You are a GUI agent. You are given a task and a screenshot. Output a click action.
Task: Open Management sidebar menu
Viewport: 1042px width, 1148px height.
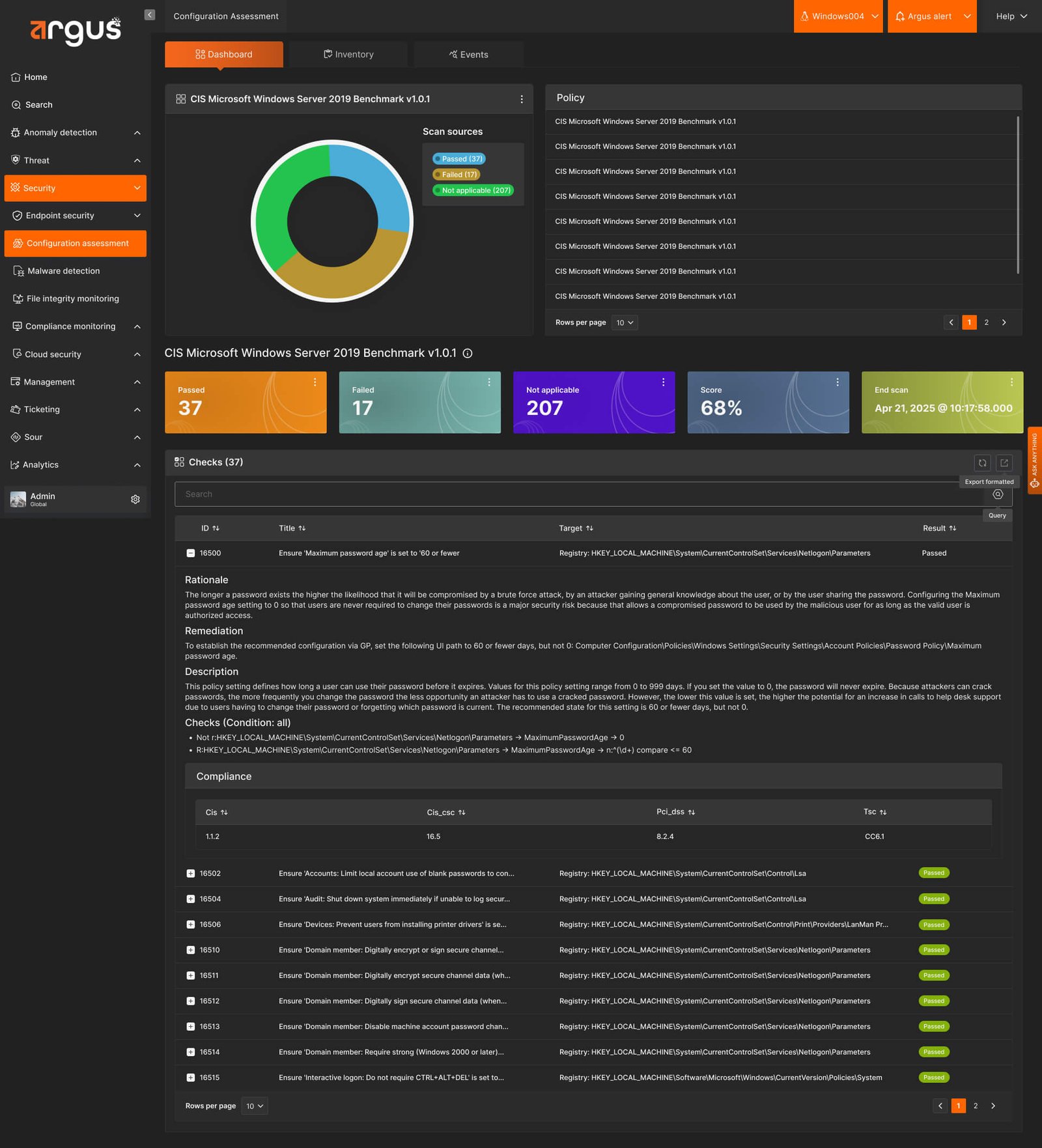point(76,382)
